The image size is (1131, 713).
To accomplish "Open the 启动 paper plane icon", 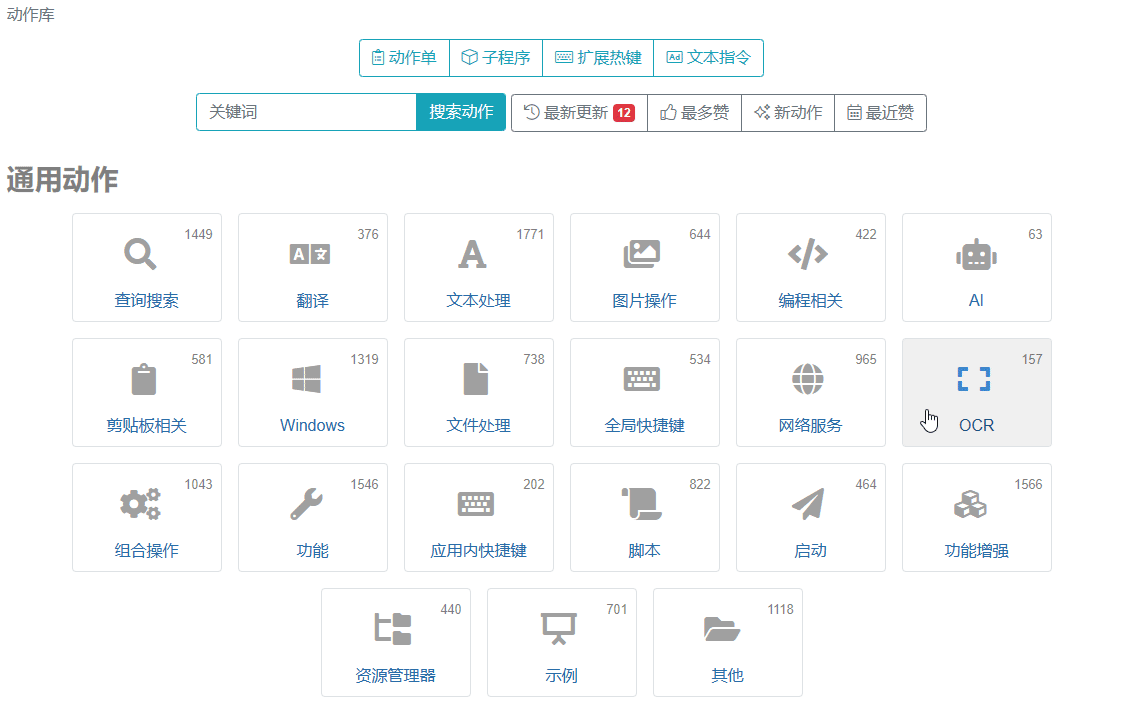I will click(808, 504).
